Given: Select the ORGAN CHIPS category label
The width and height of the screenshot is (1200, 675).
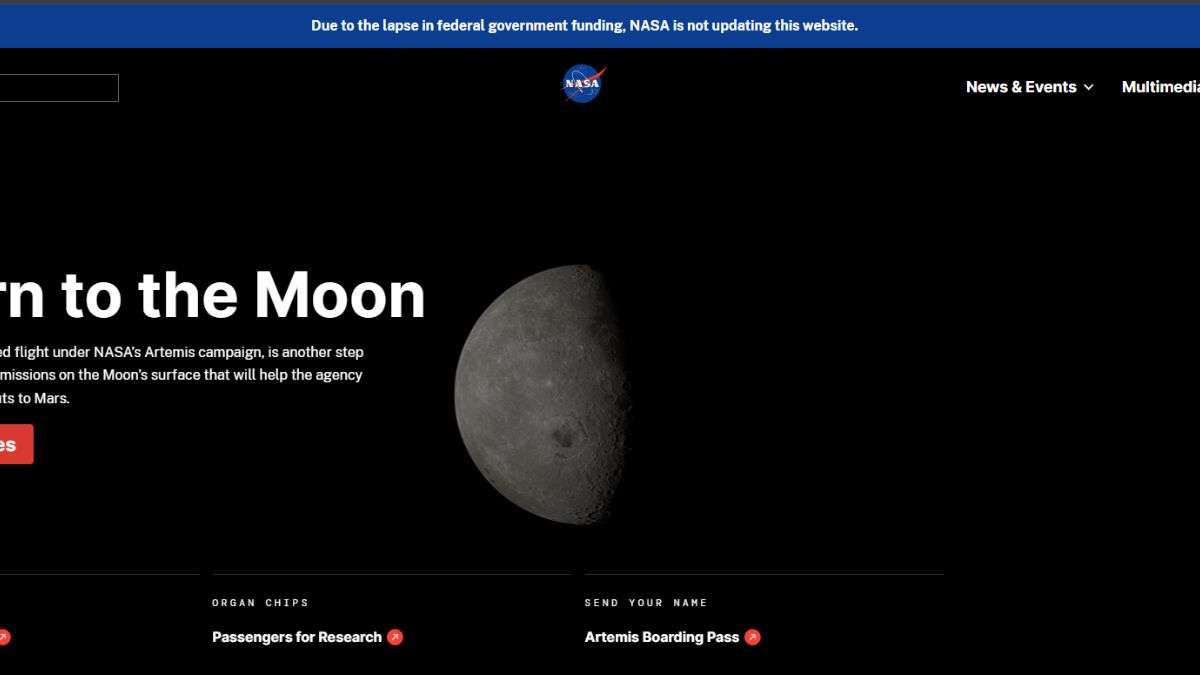Looking at the screenshot, I should [x=260, y=603].
